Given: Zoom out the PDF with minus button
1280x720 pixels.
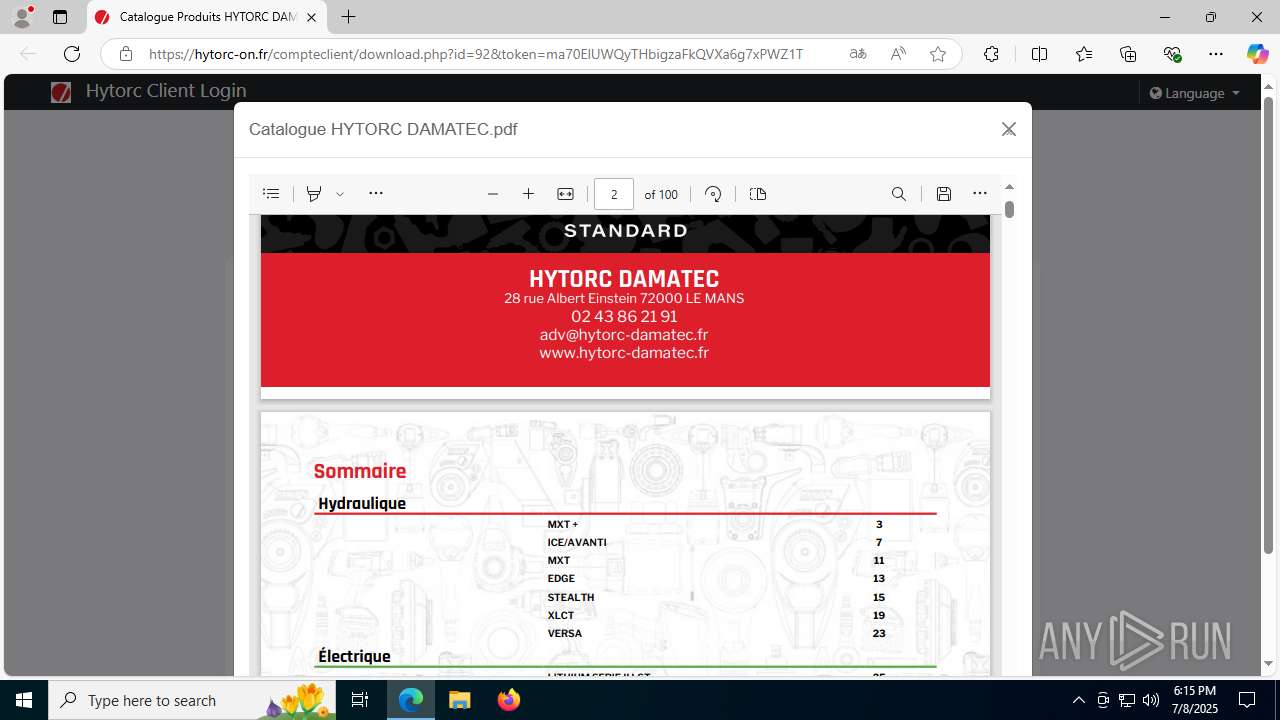Looking at the screenshot, I should click(x=492, y=194).
